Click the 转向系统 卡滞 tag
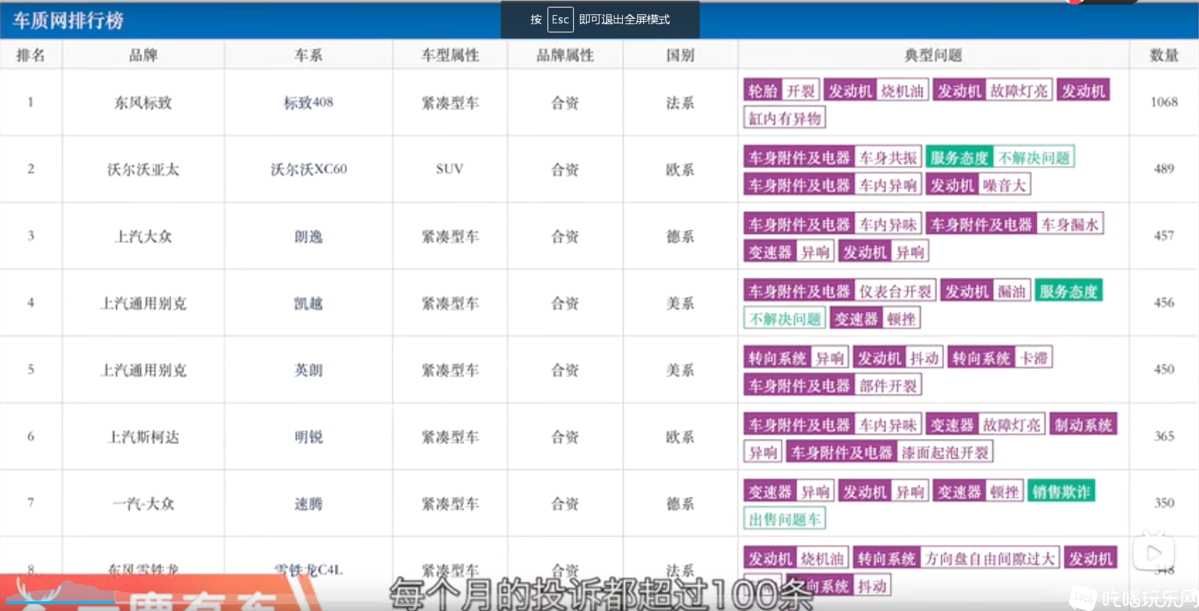The width and height of the screenshot is (1199, 611). (999, 358)
